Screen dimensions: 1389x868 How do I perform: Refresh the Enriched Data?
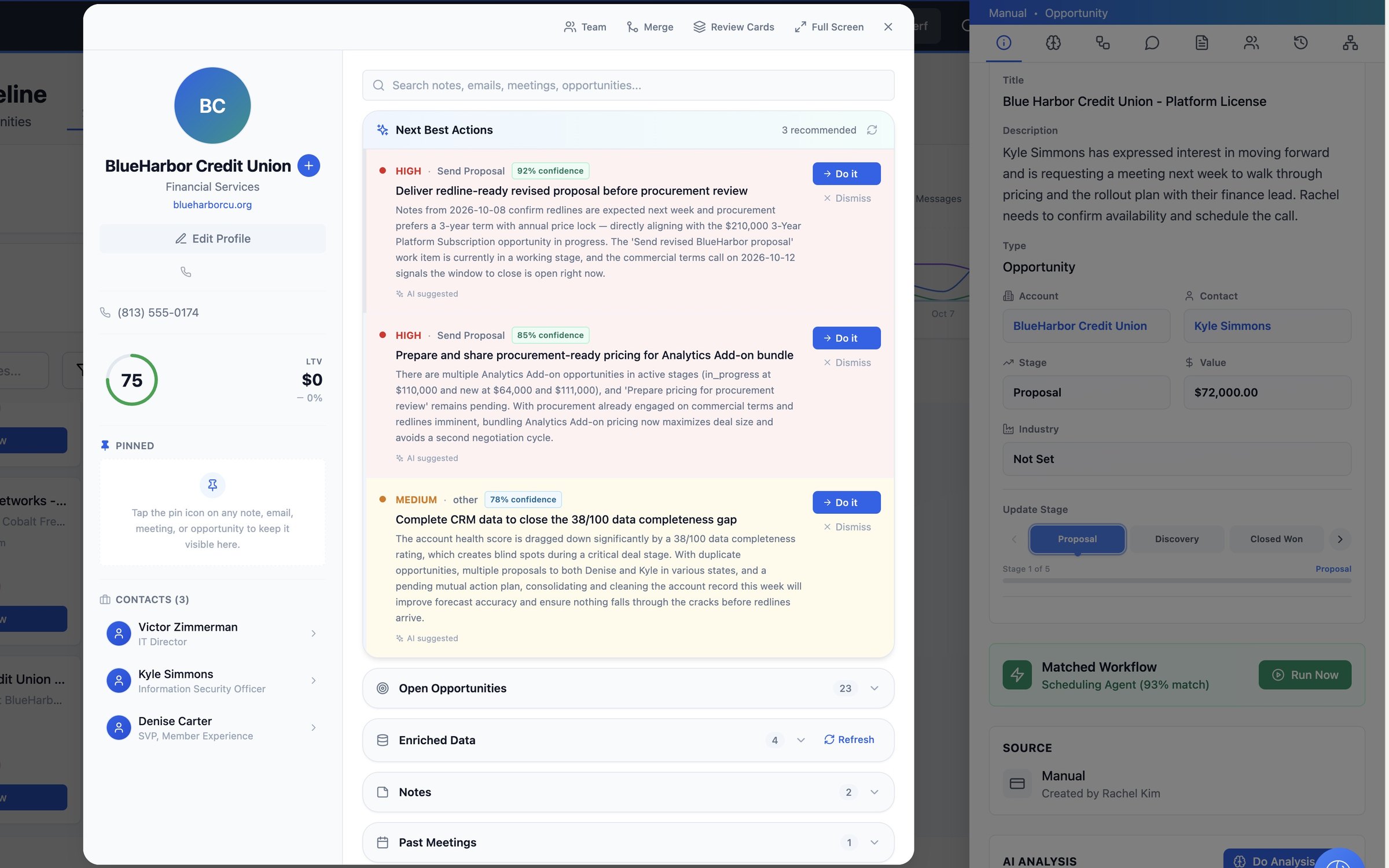tap(849, 740)
